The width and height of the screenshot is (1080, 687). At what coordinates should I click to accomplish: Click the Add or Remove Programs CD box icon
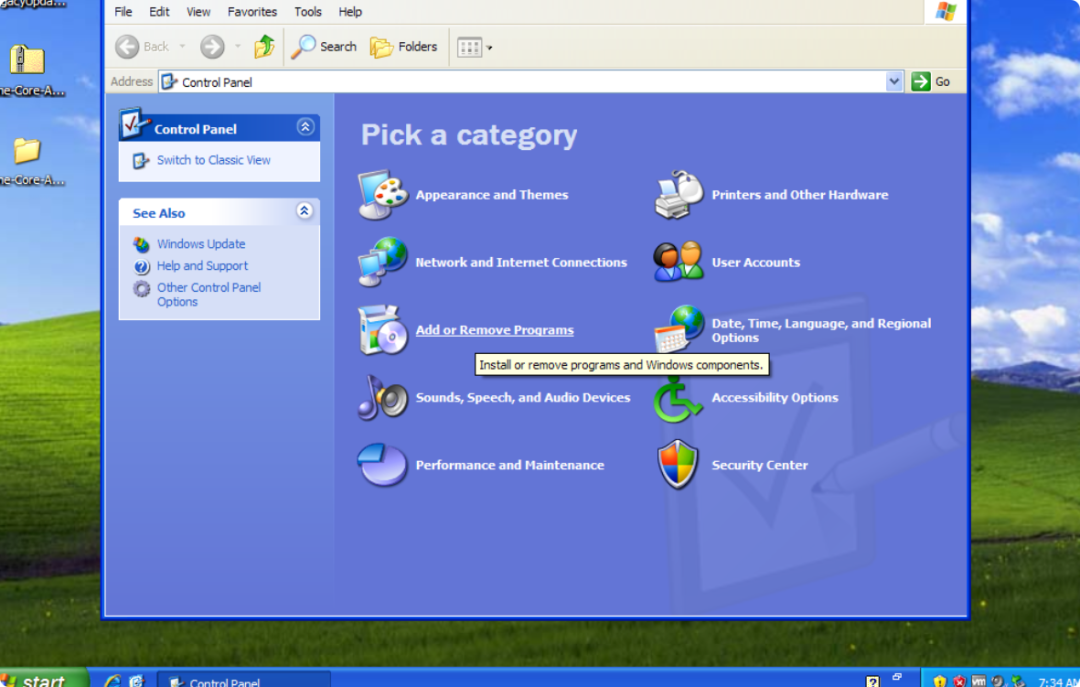383,330
